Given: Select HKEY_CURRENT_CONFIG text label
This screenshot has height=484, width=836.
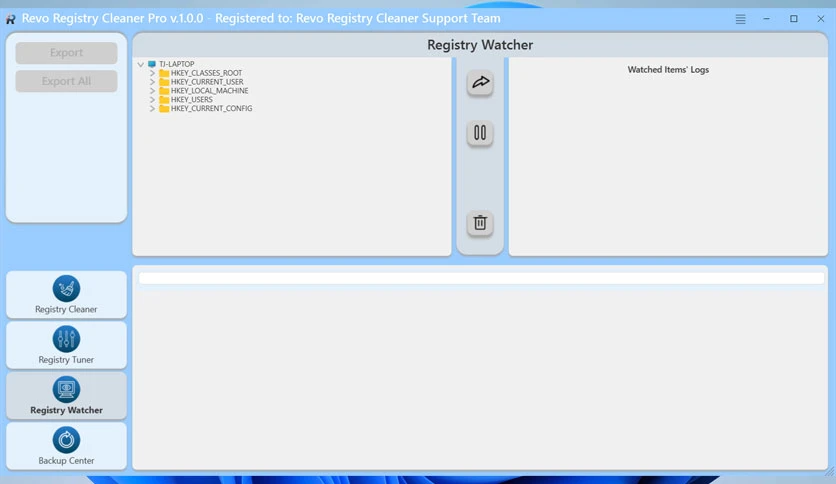Looking at the screenshot, I should point(211,108).
